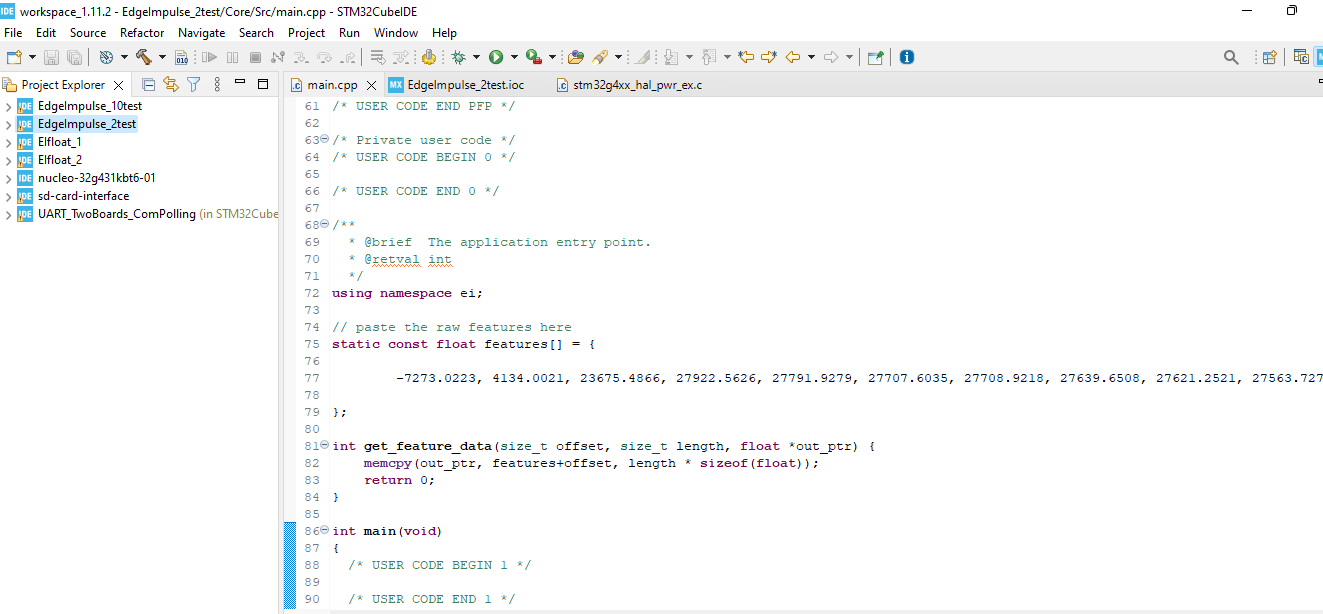Build the project with the hammer icon
Screen dimensions: 1323x614
click(143, 57)
